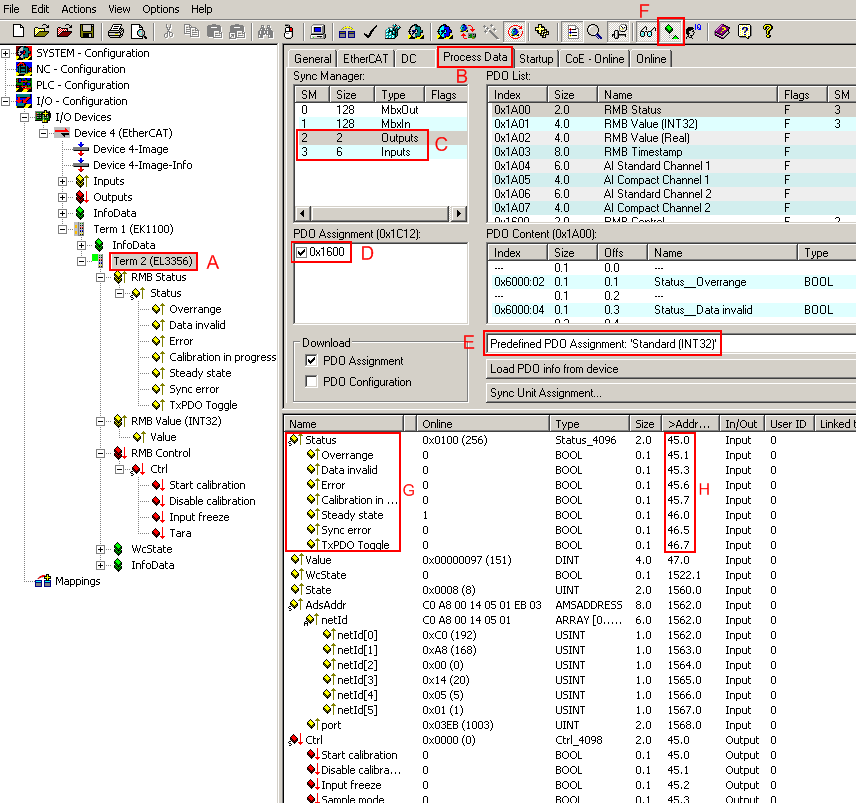856x803 pixels.
Task: Click the Open file folder icon
Action: (41, 32)
